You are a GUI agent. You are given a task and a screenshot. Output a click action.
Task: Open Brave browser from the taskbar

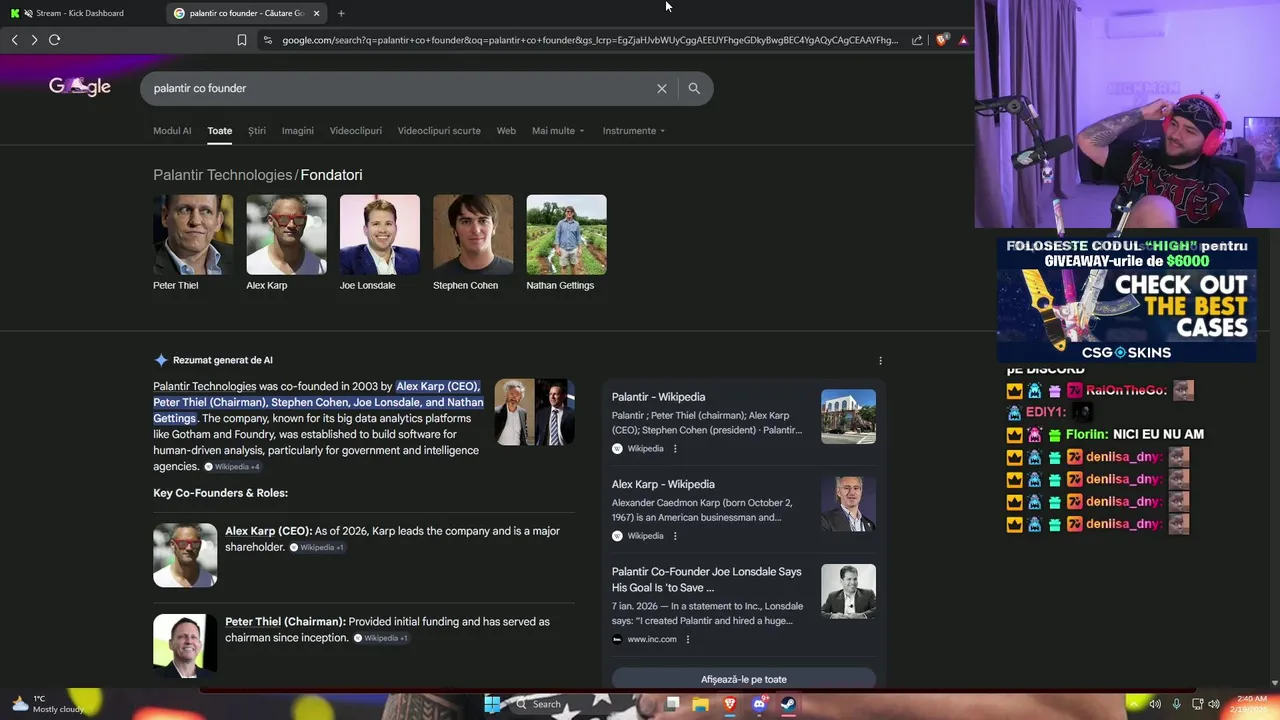click(x=730, y=704)
